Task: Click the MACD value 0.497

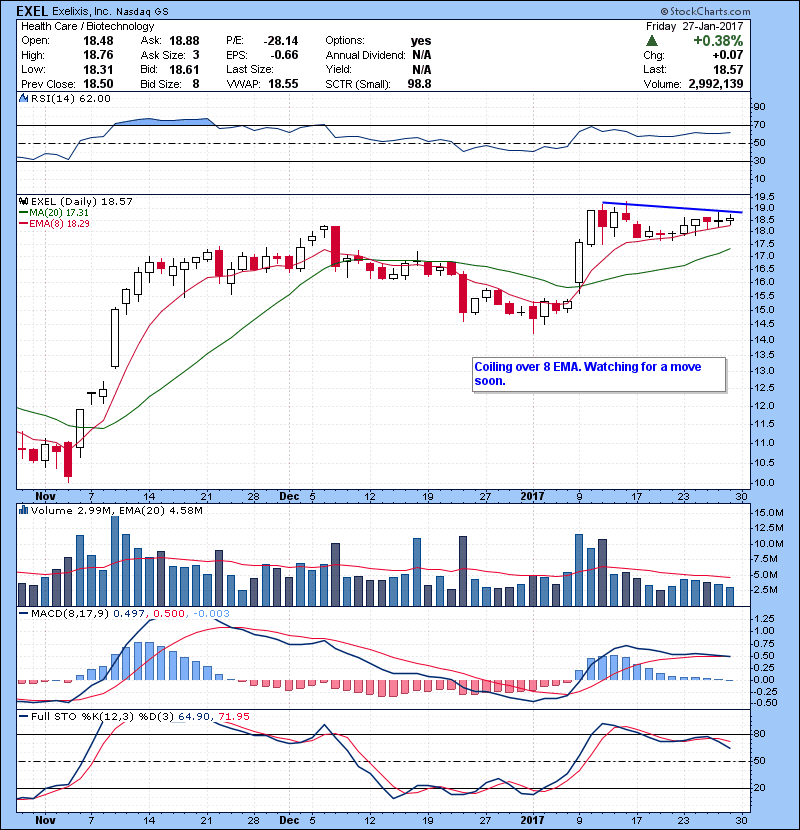Action: [129, 614]
